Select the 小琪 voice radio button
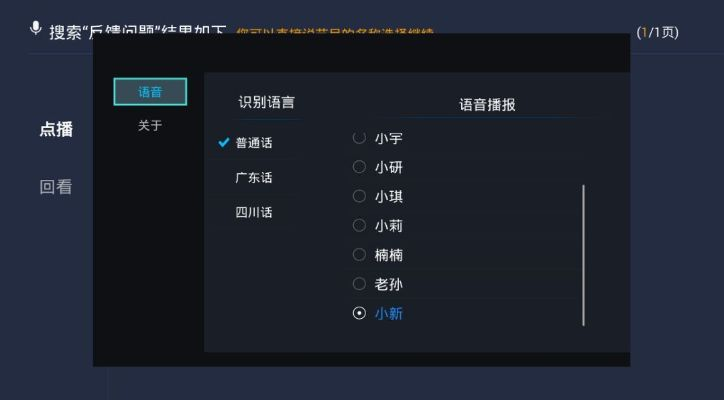The width and height of the screenshot is (724, 400). (360, 196)
